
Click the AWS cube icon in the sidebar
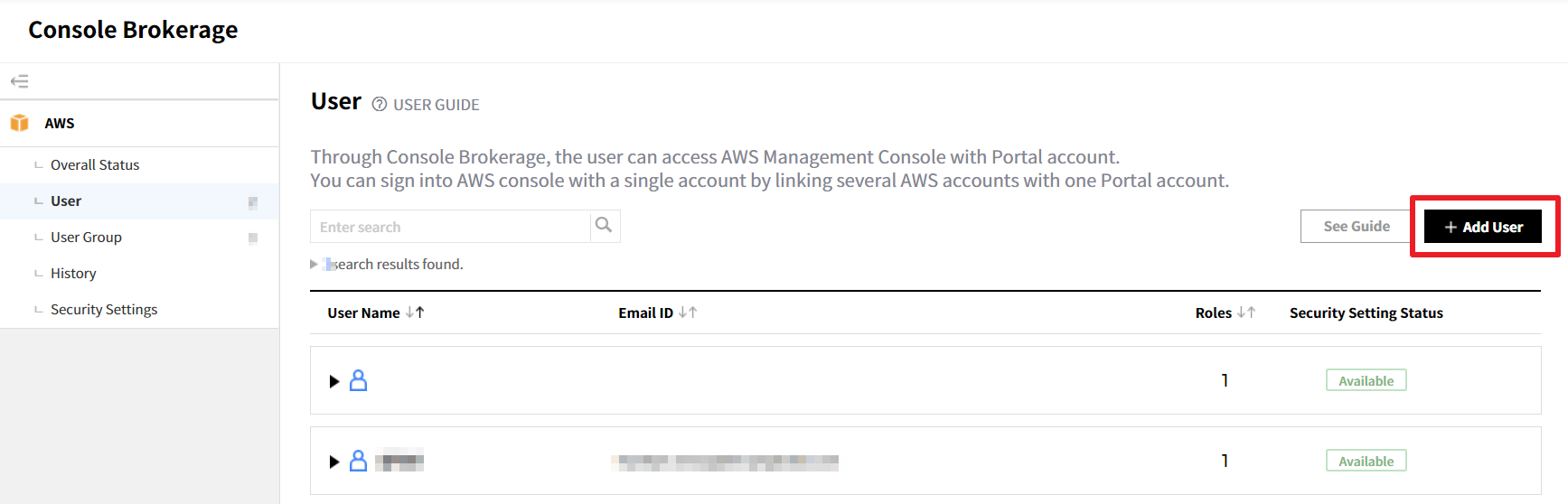point(19,123)
